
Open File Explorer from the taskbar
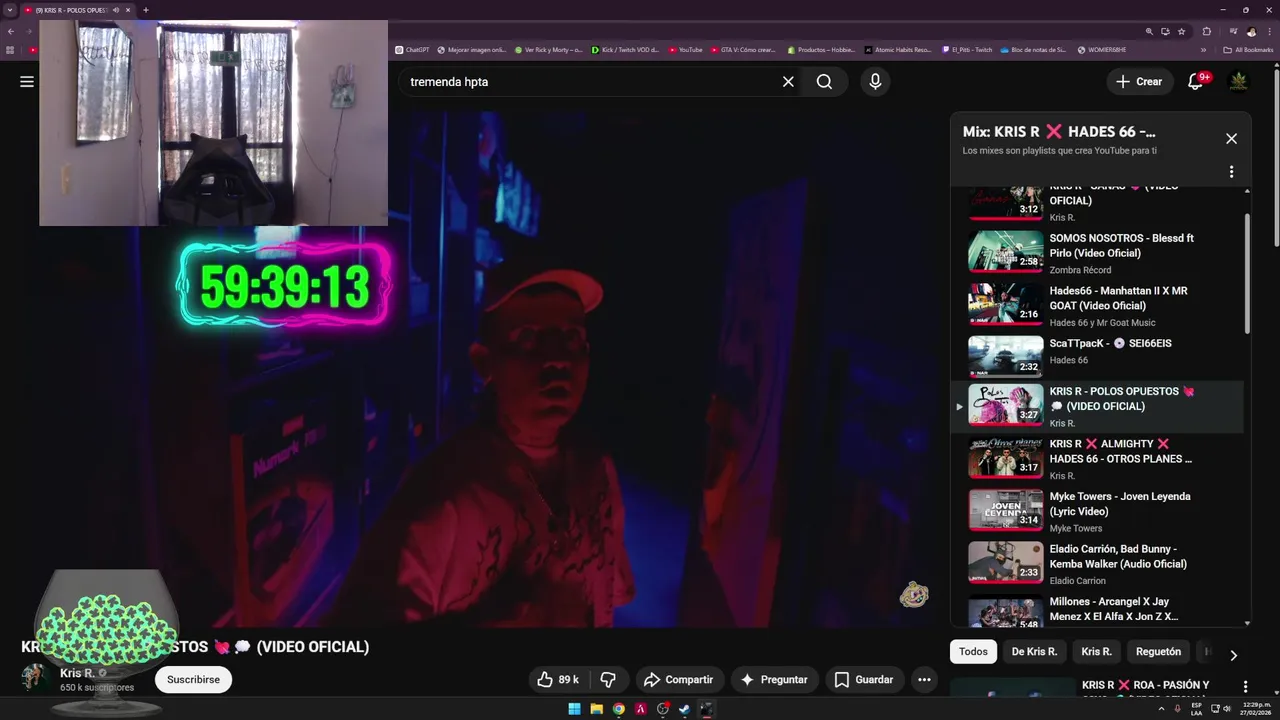click(597, 709)
